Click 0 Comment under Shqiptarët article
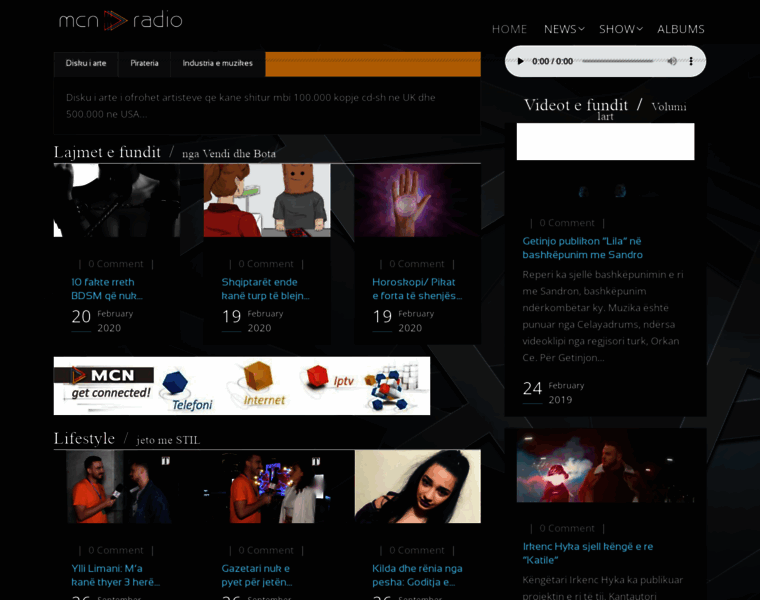This screenshot has height=600, width=760. pyautogui.click(x=266, y=264)
